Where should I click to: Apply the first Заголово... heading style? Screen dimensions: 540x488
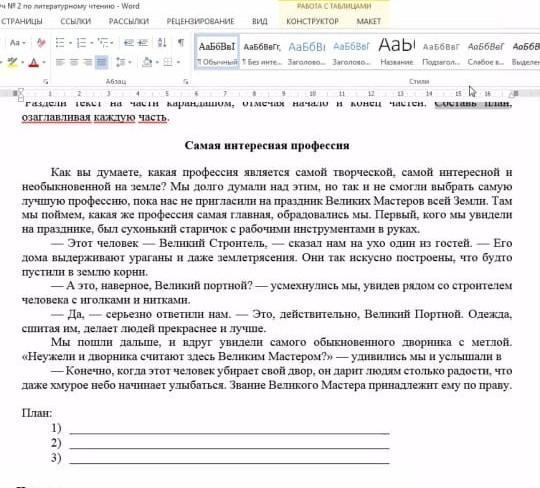(x=307, y=52)
